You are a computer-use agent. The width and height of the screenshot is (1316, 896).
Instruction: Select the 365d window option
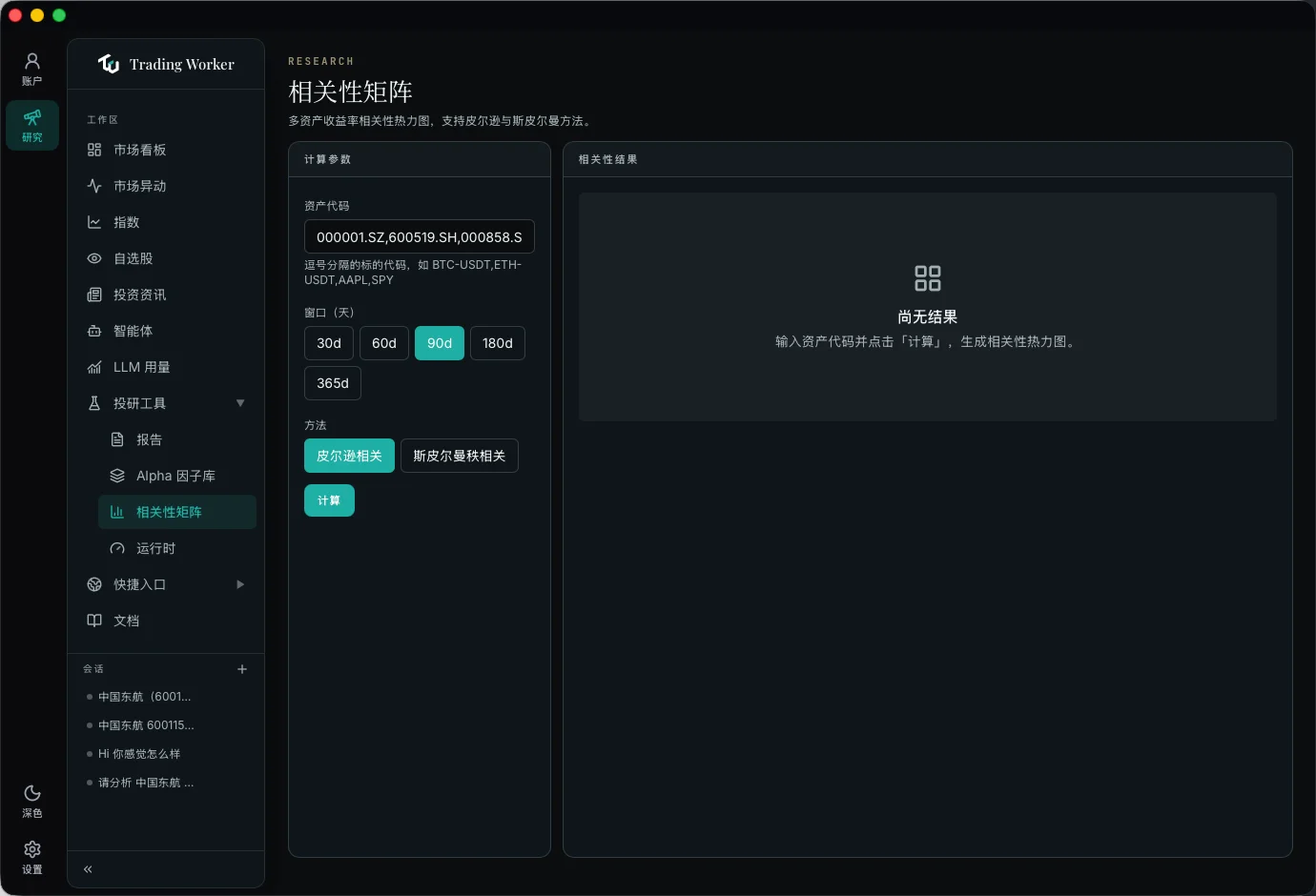pyautogui.click(x=333, y=383)
